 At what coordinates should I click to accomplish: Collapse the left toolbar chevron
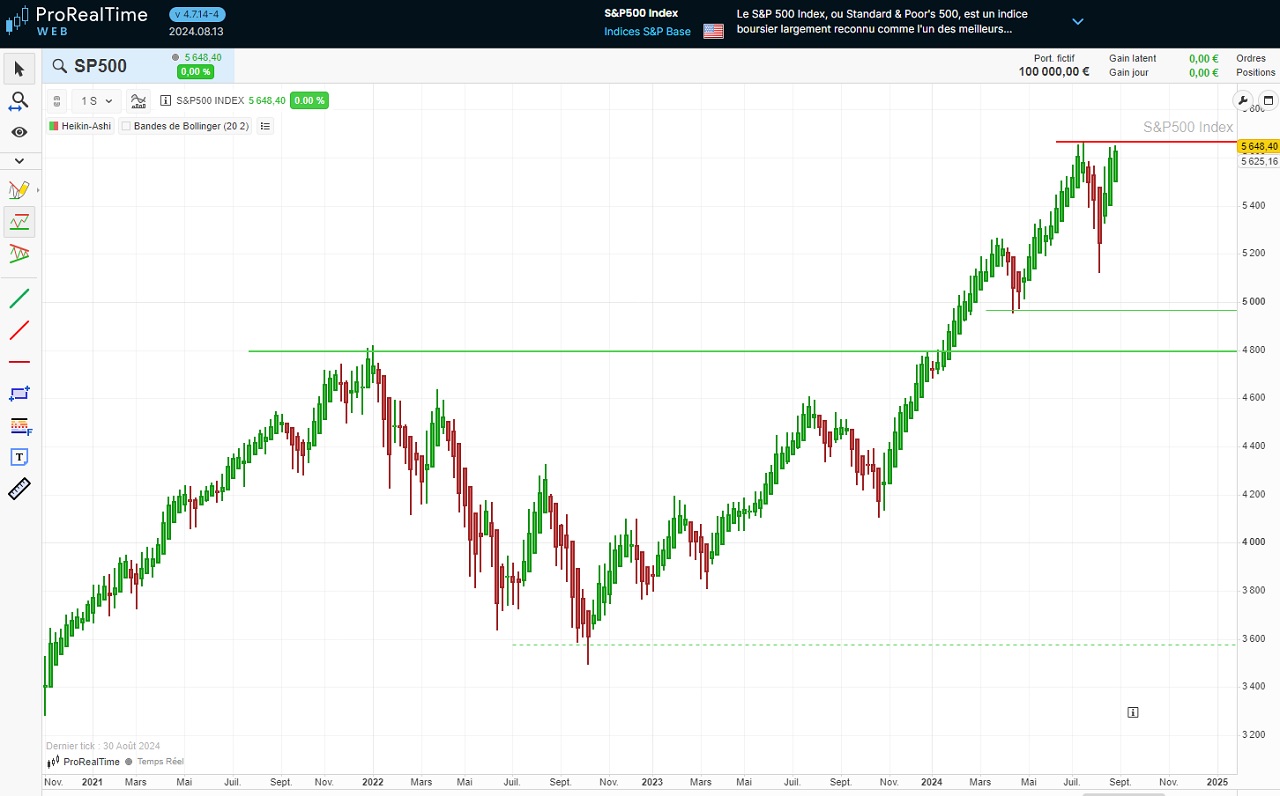pyautogui.click(x=19, y=161)
